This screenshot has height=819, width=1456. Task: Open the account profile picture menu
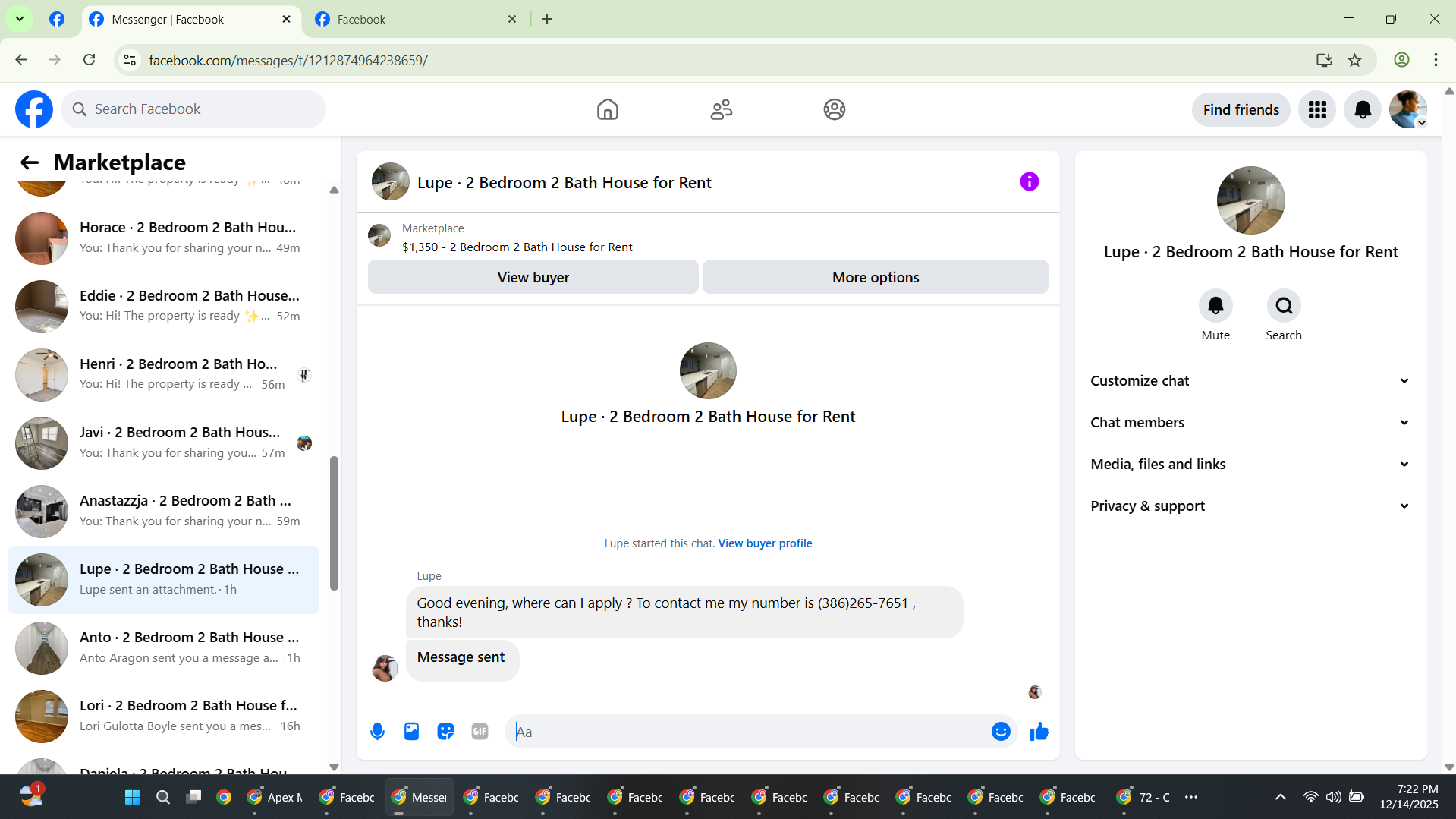click(x=1408, y=109)
